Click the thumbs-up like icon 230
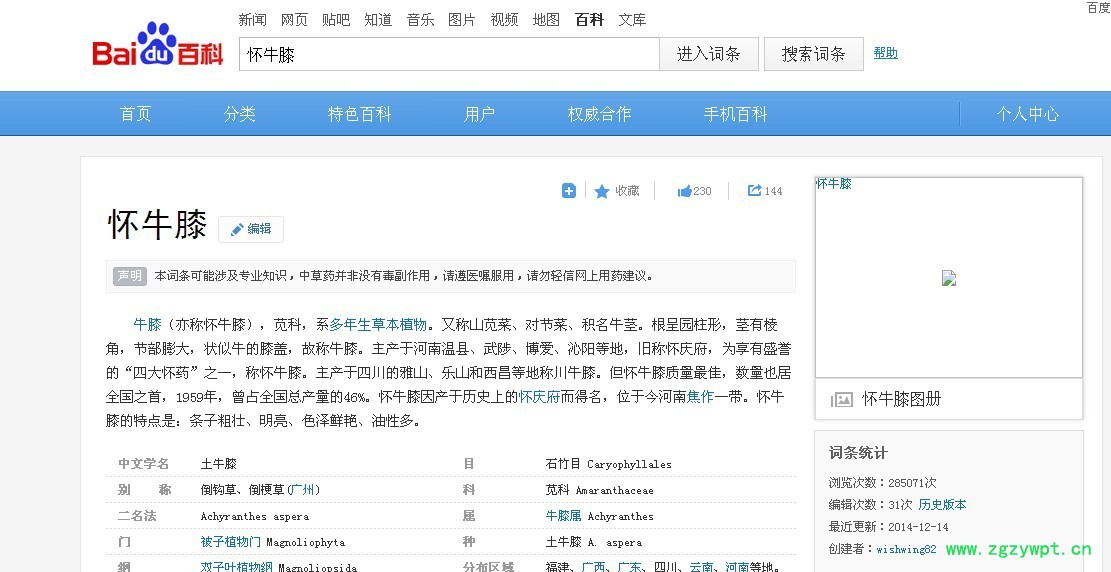1111x572 pixels. (x=684, y=191)
